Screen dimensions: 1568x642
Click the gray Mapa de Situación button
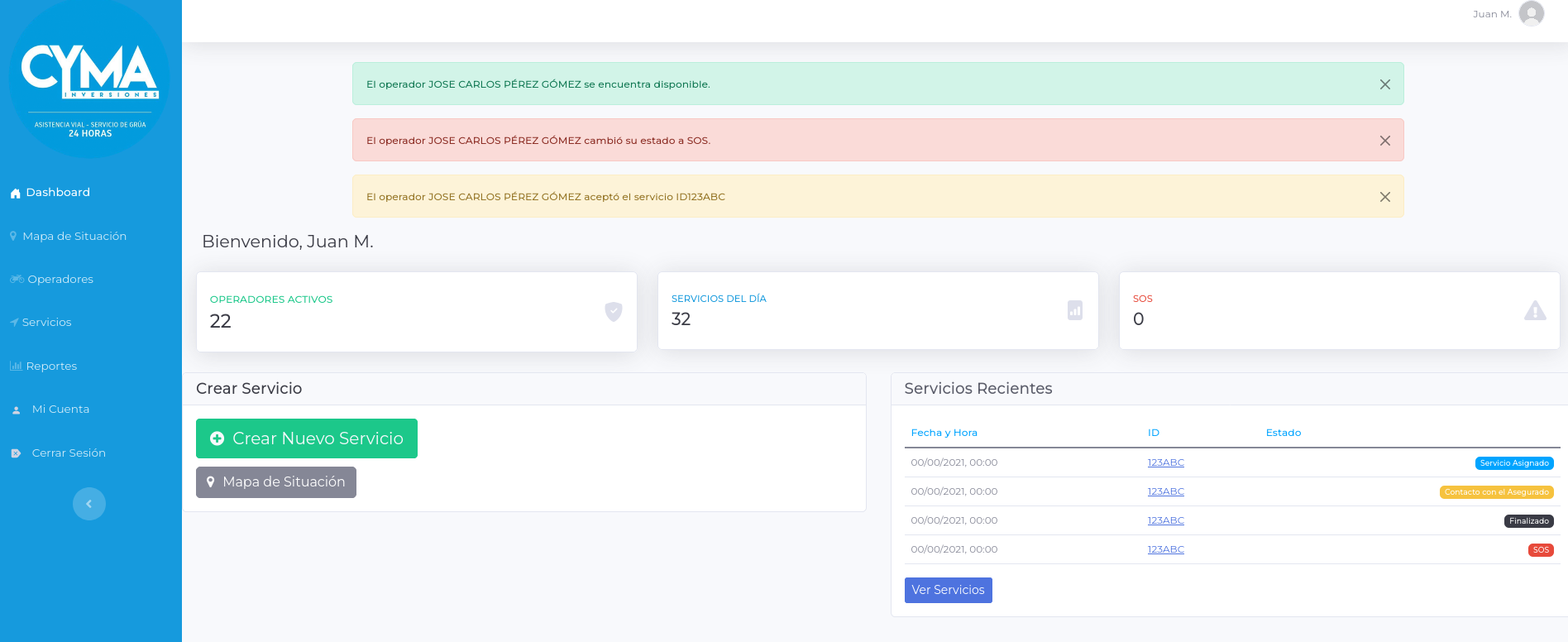[275, 482]
